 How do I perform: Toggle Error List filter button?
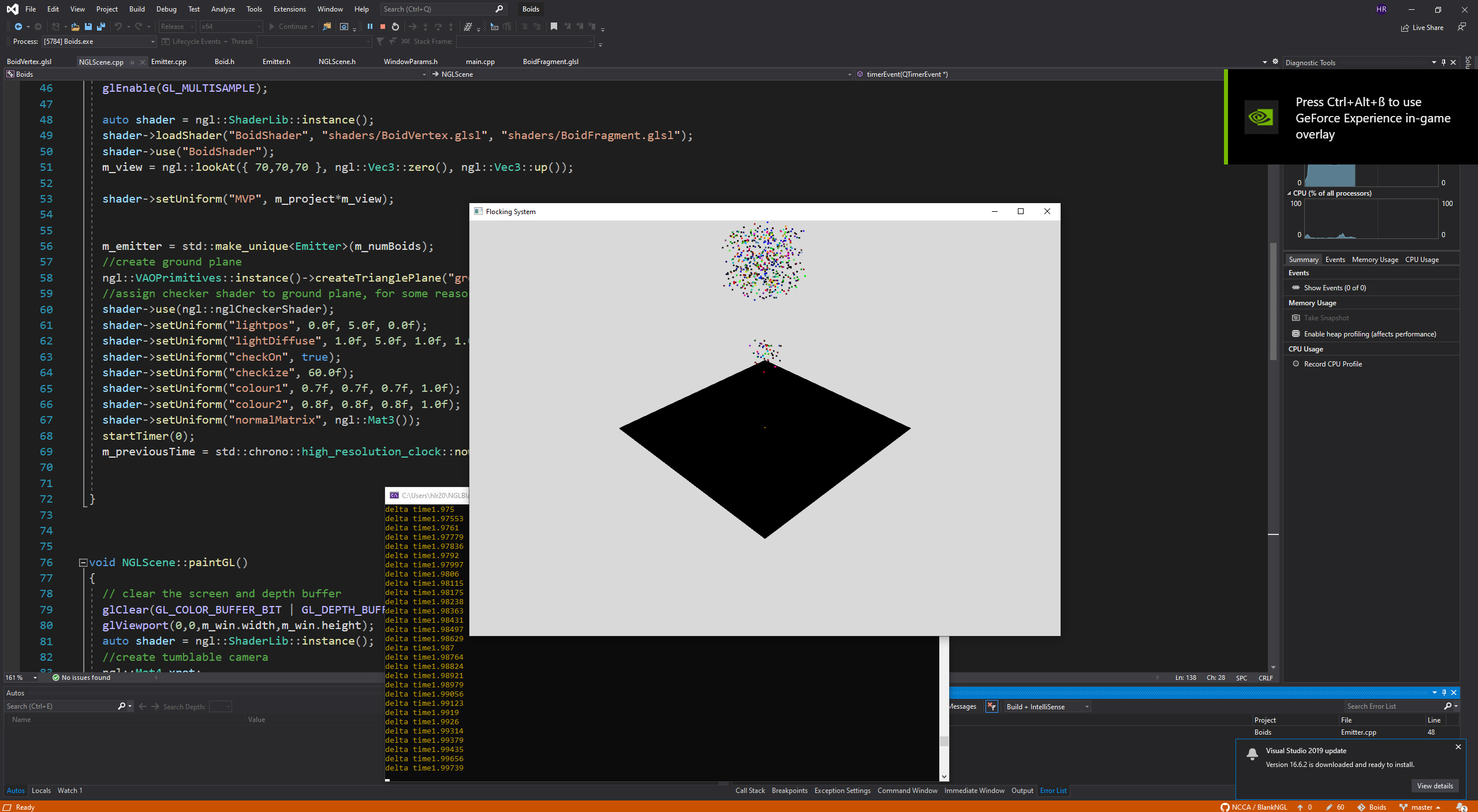pyautogui.click(x=992, y=706)
